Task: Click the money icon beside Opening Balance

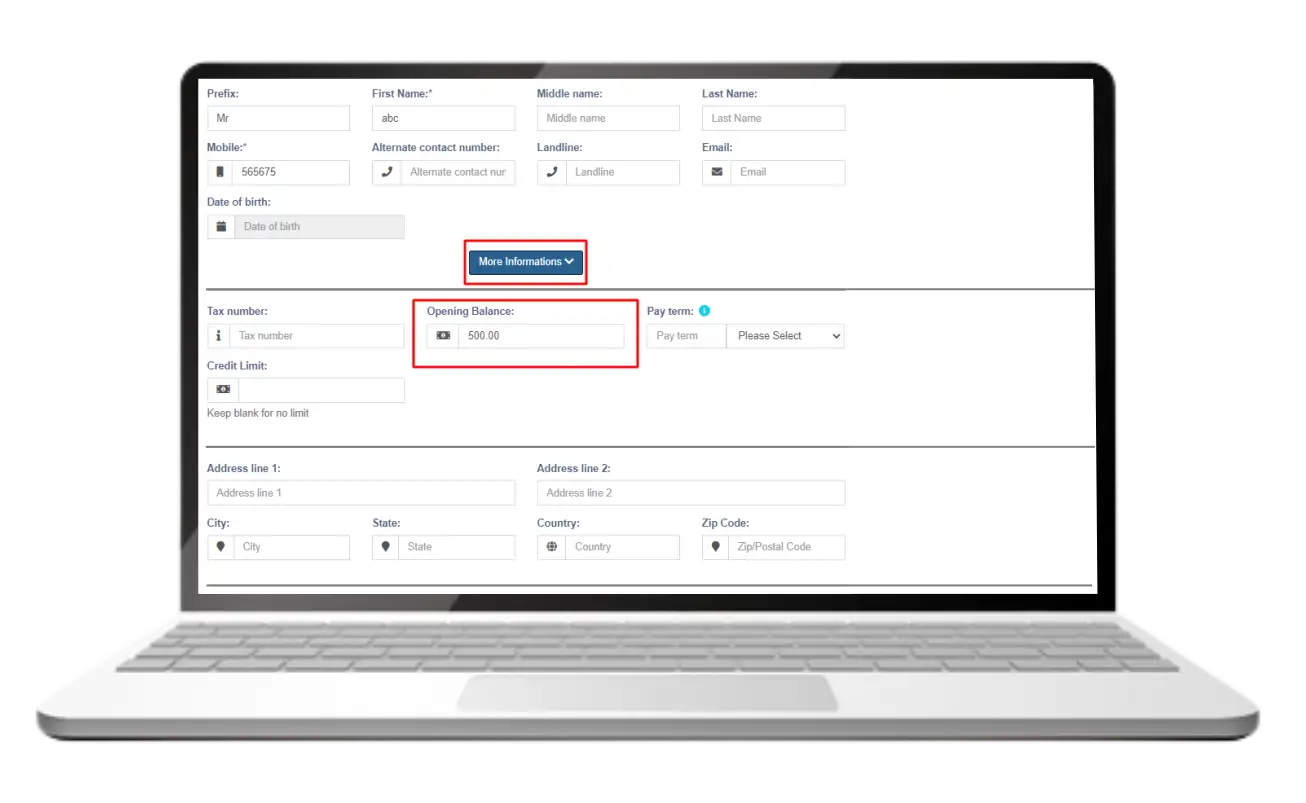Action: (443, 336)
